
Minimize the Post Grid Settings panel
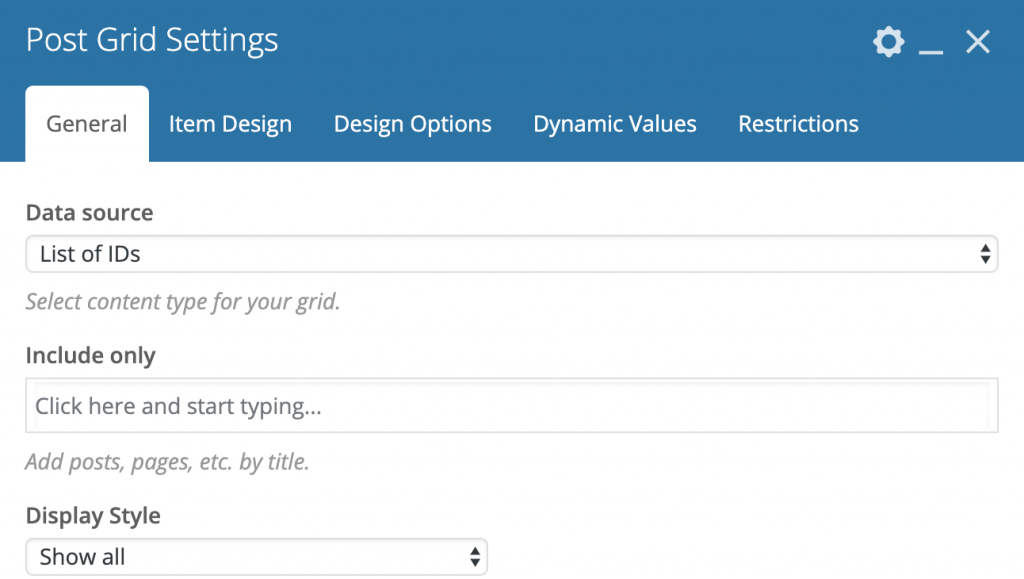931,43
